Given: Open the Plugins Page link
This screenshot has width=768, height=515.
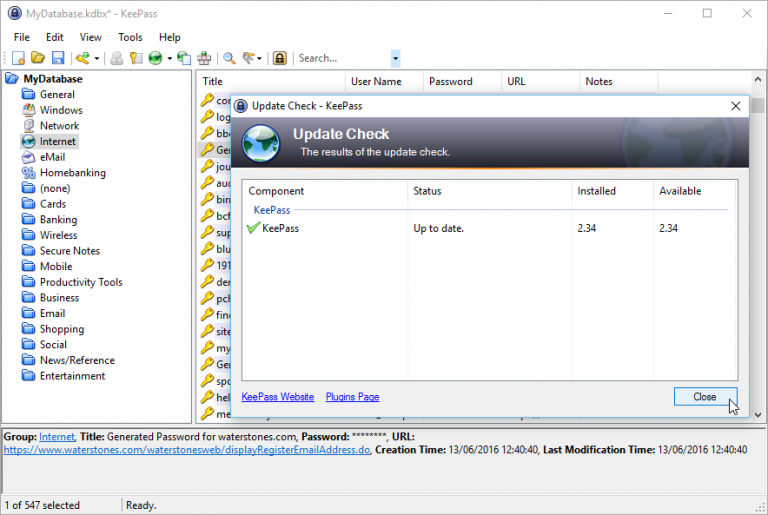Looking at the screenshot, I should (x=353, y=397).
